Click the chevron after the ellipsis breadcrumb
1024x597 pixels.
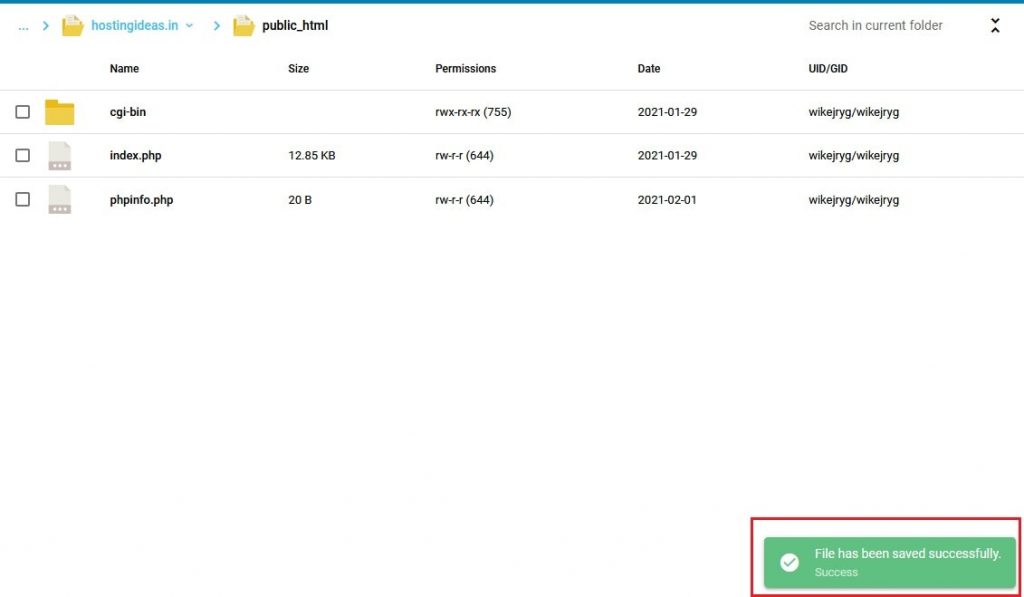point(46,25)
